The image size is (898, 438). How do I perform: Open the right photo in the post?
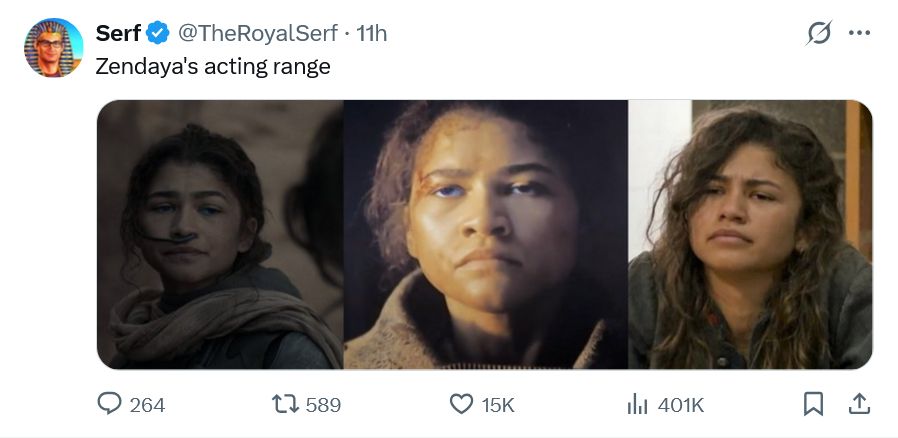(750, 234)
